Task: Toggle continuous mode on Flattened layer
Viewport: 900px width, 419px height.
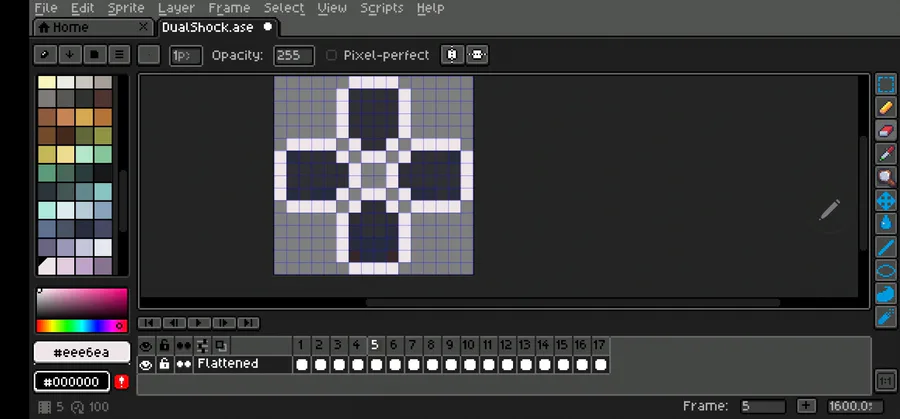Action: 184,364
